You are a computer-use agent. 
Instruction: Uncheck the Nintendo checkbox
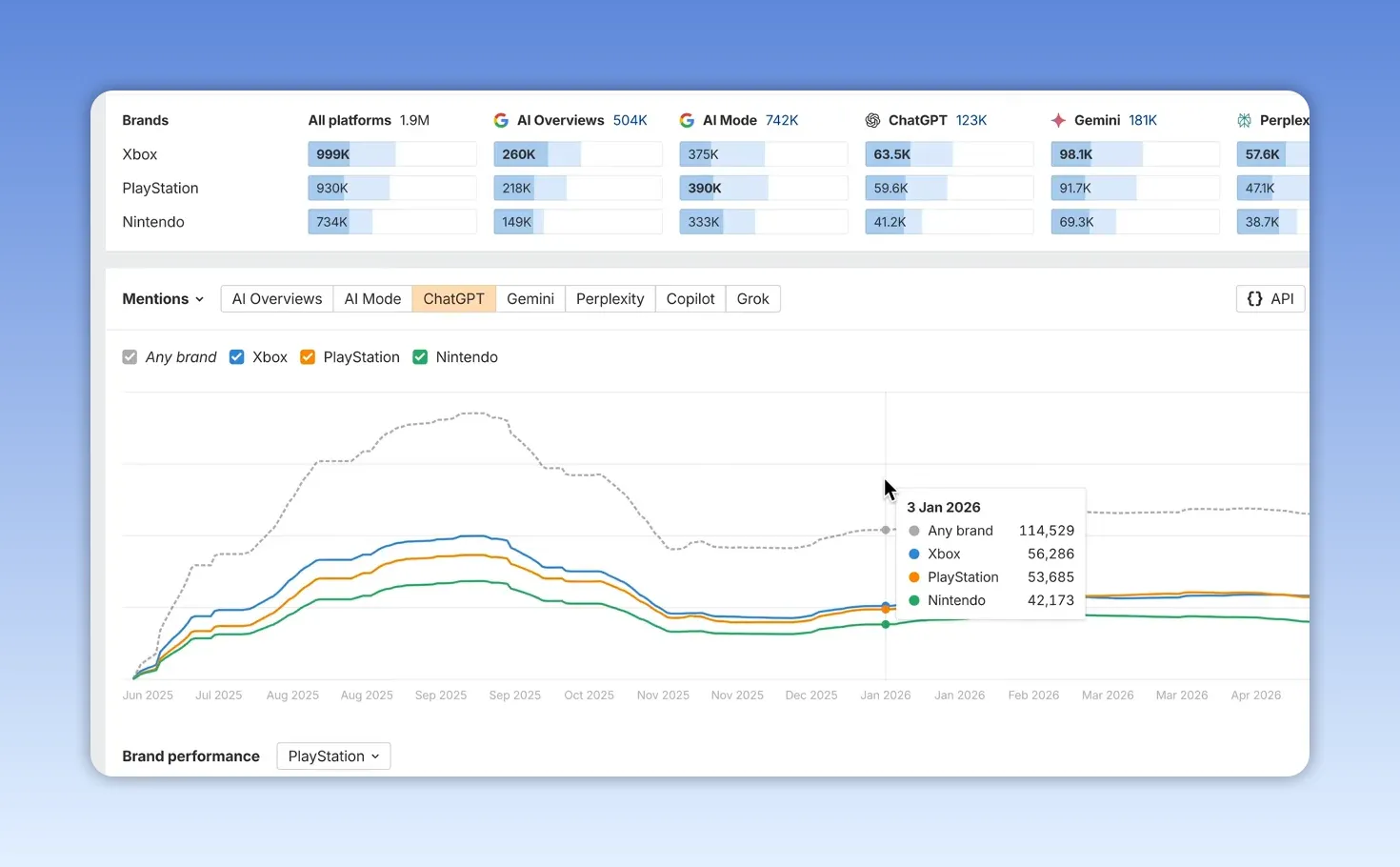click(420, 357)
